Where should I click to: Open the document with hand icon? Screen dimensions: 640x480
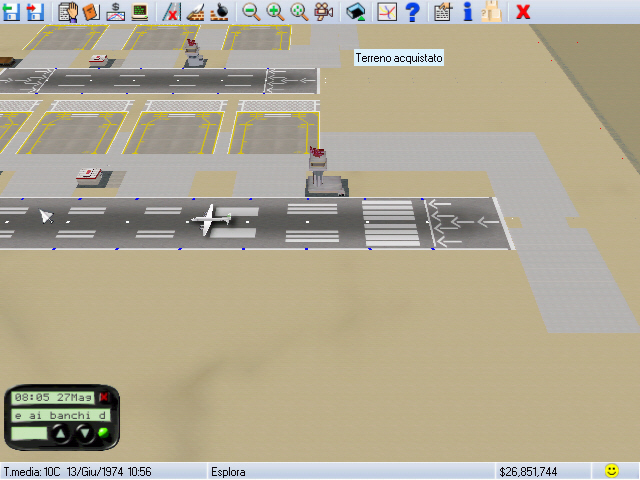pos(68,11)
